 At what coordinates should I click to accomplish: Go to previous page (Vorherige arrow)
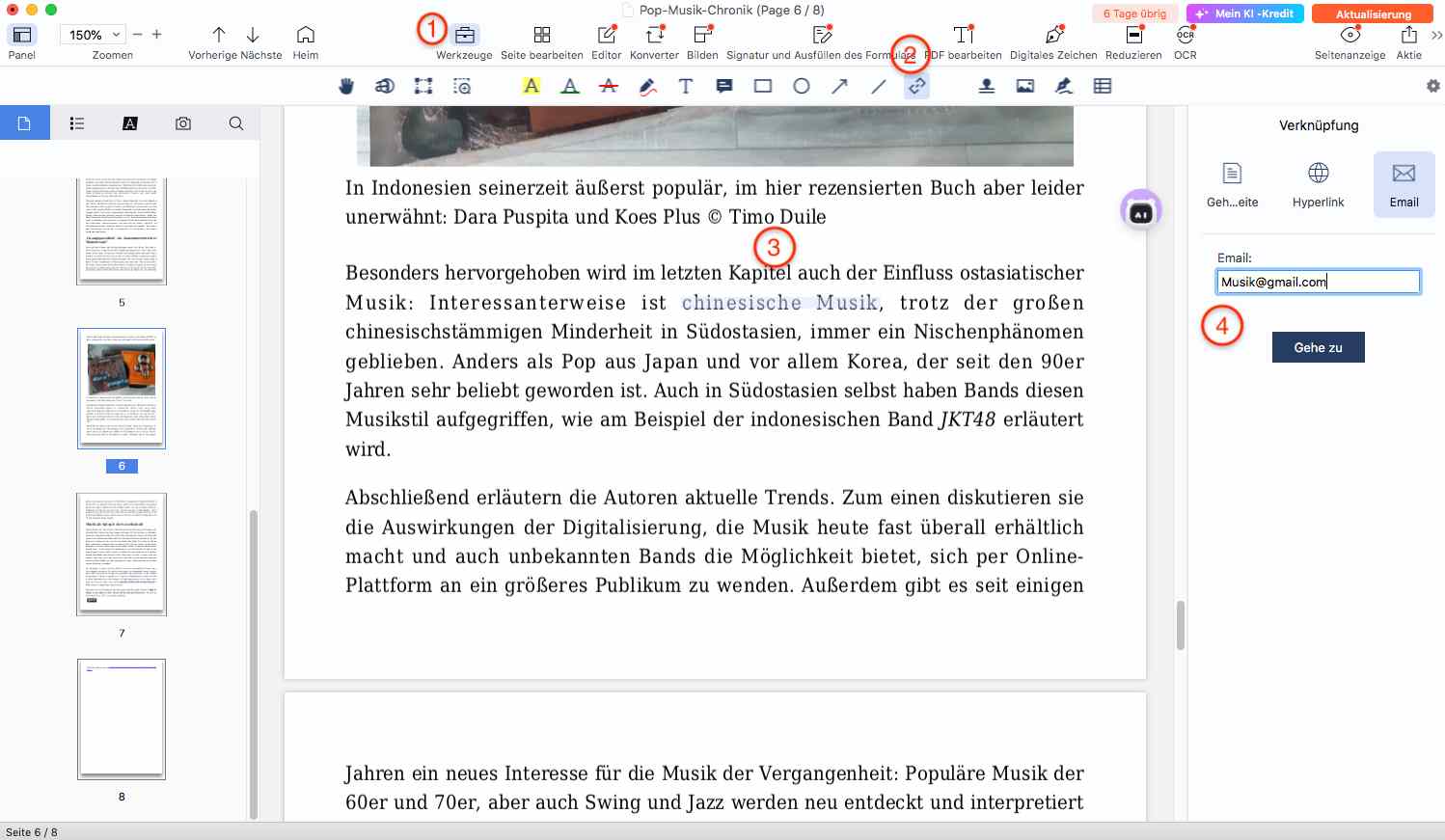[219, 35]
